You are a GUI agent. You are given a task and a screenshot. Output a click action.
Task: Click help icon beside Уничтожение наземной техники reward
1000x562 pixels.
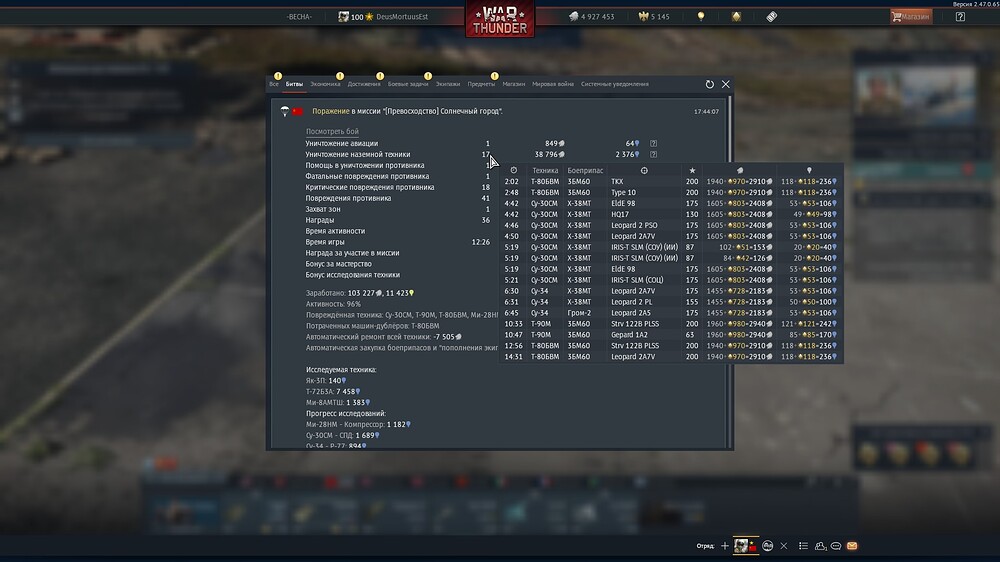(653, 155)
